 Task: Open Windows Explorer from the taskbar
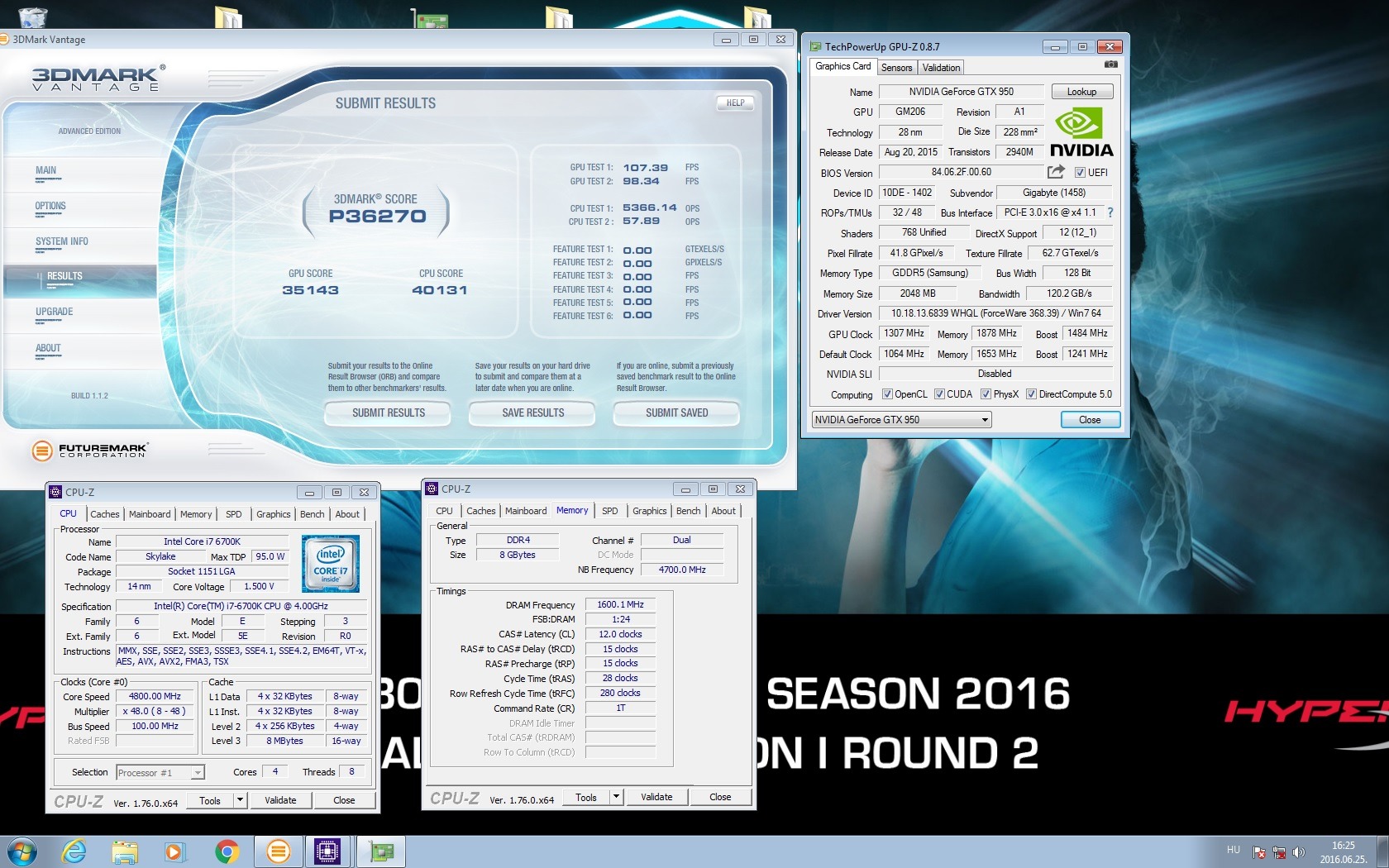point(125,851)
